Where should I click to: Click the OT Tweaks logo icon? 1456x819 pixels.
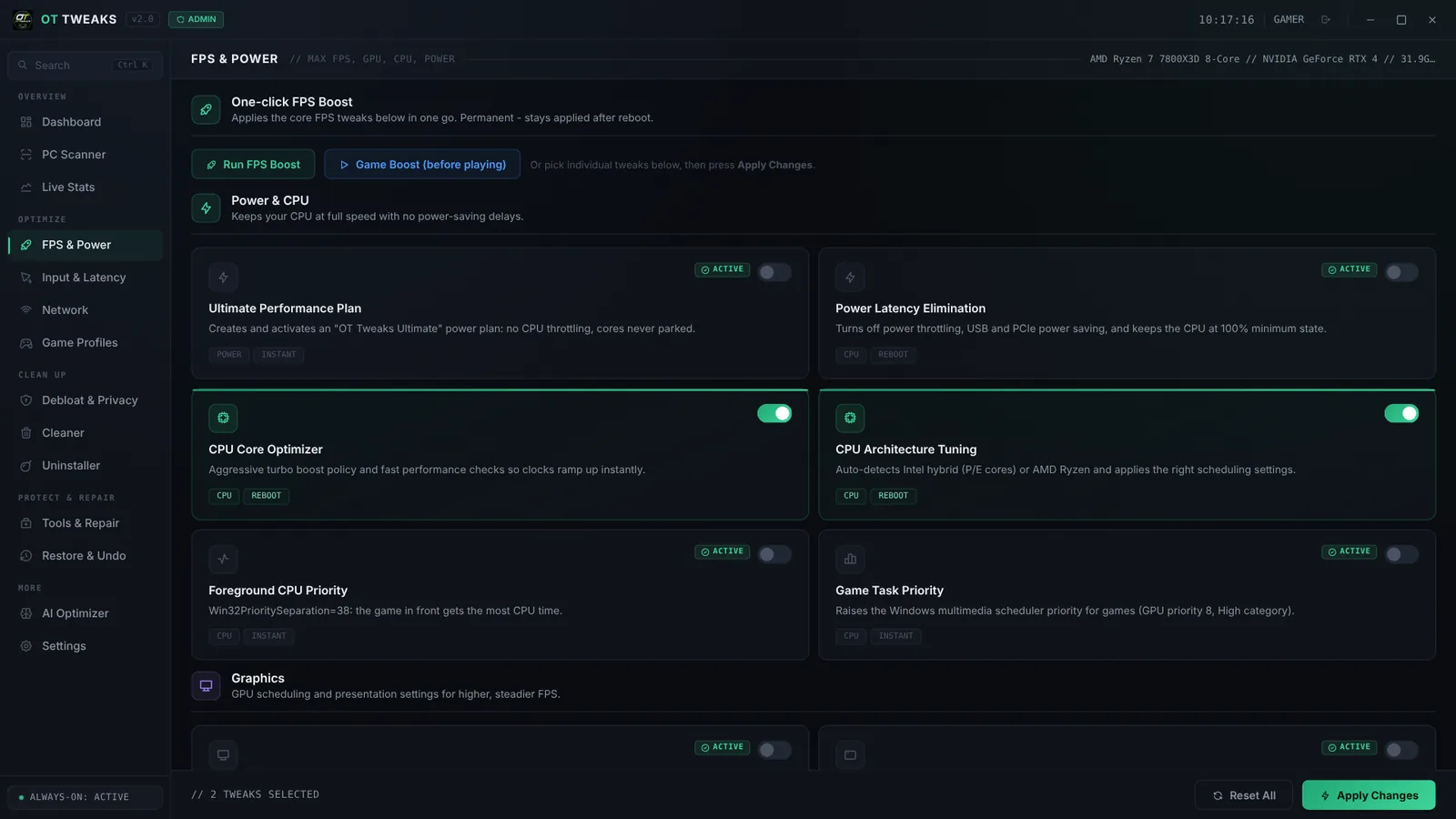(23, 19)
